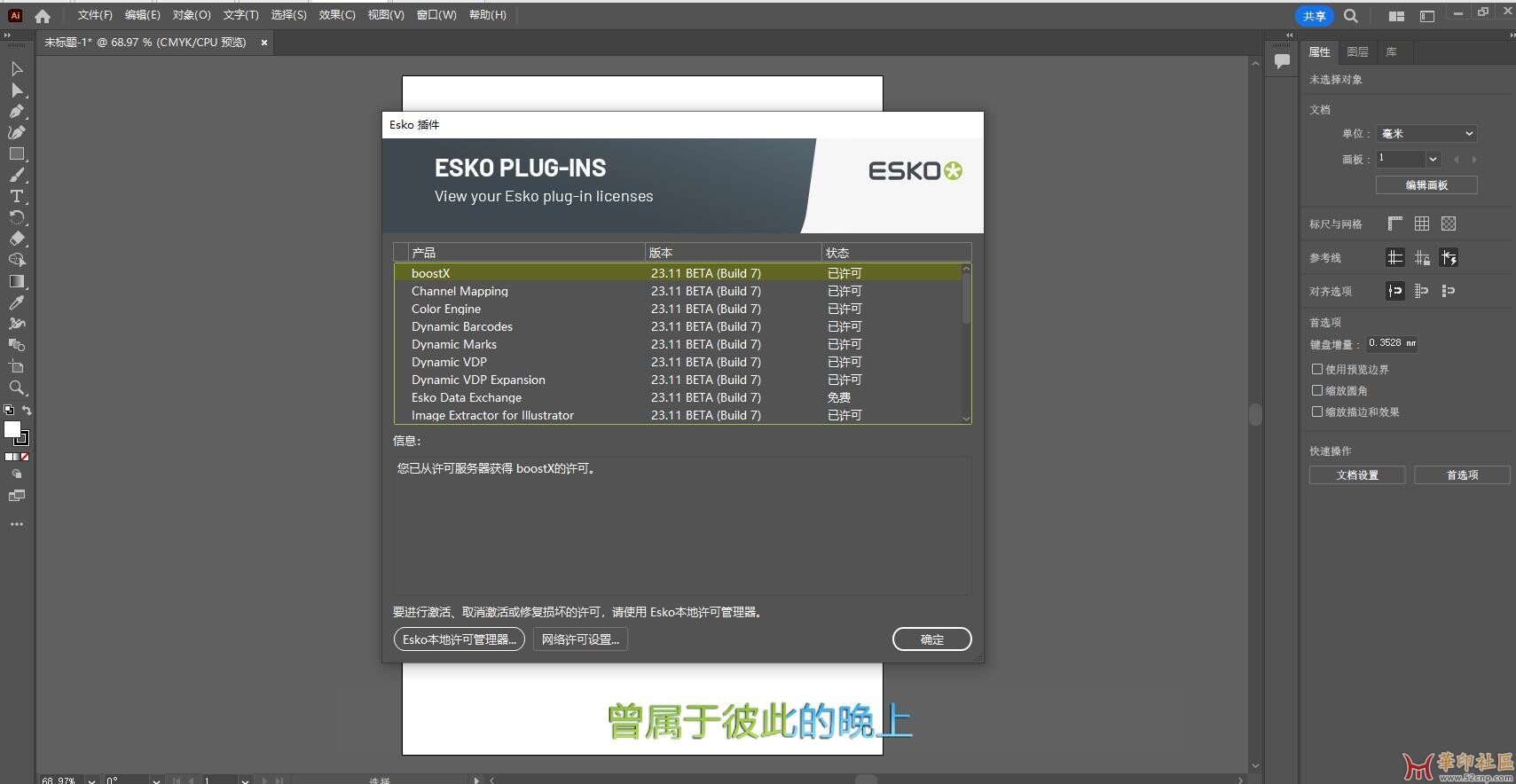Open the search icon in top bar
This screenshot has width=1516, height=784.
click(1351, 16)
